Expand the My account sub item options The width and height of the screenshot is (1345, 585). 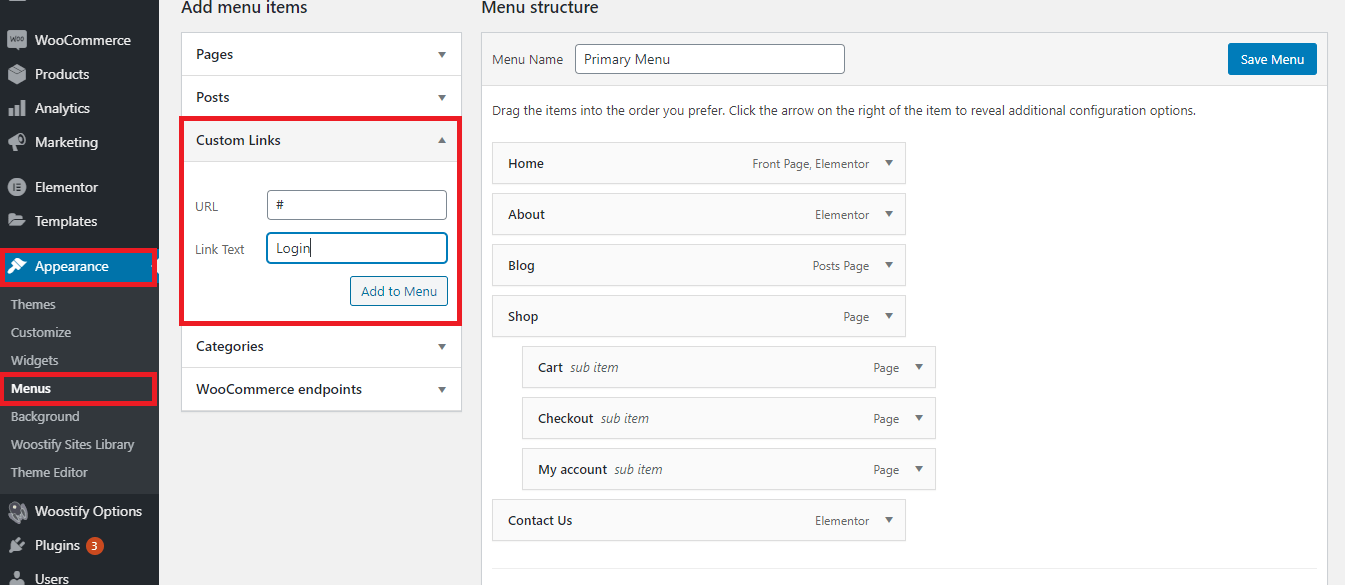tap(919, 469)
